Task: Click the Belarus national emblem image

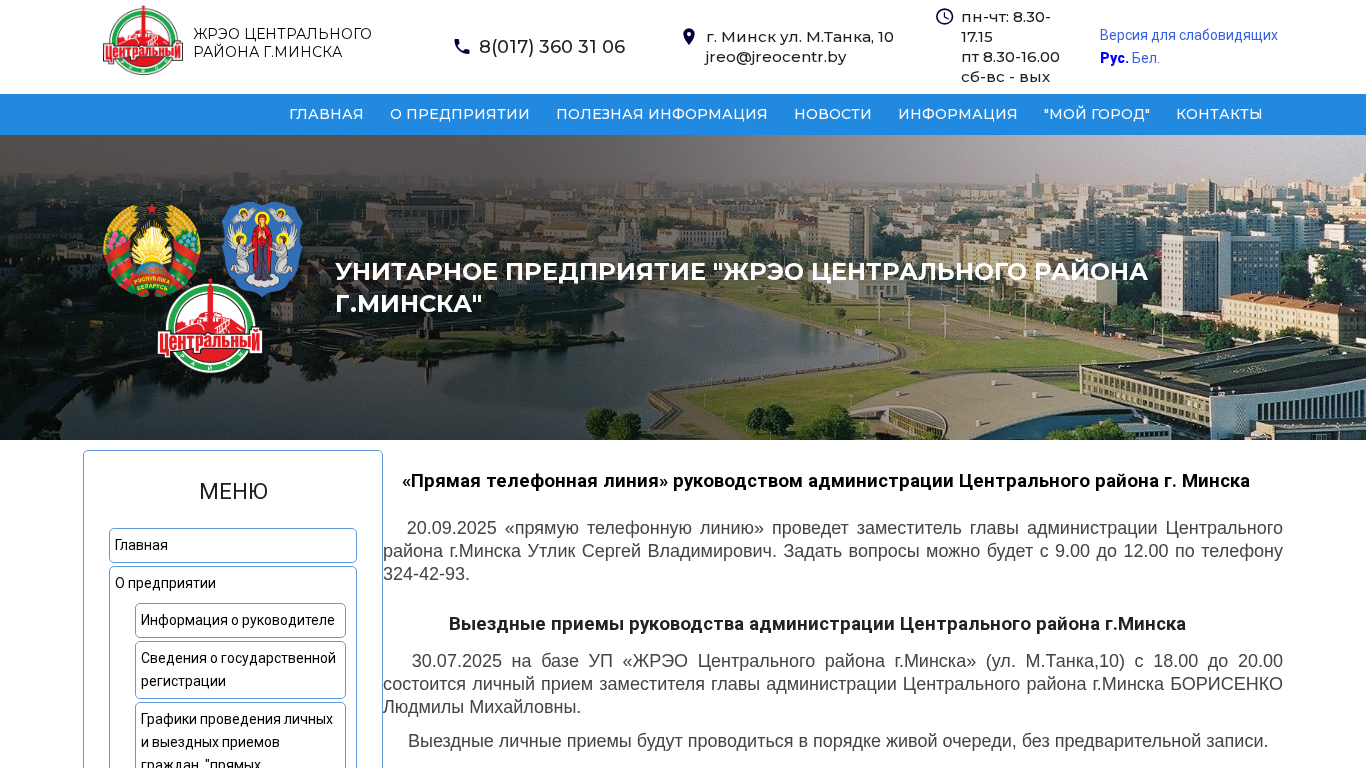Action: click(152, 248)
